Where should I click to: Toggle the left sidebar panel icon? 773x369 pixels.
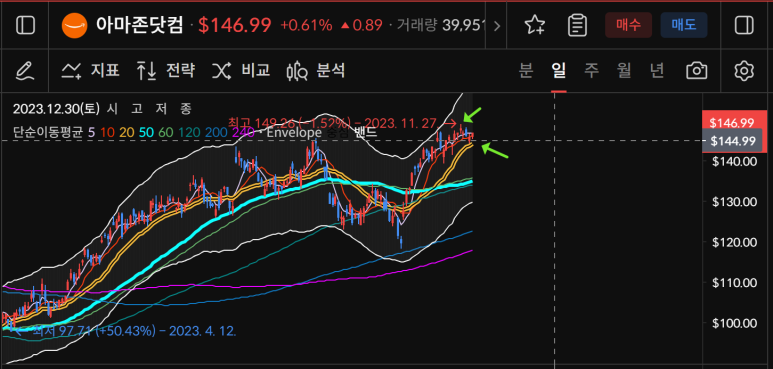pos(25,25)
